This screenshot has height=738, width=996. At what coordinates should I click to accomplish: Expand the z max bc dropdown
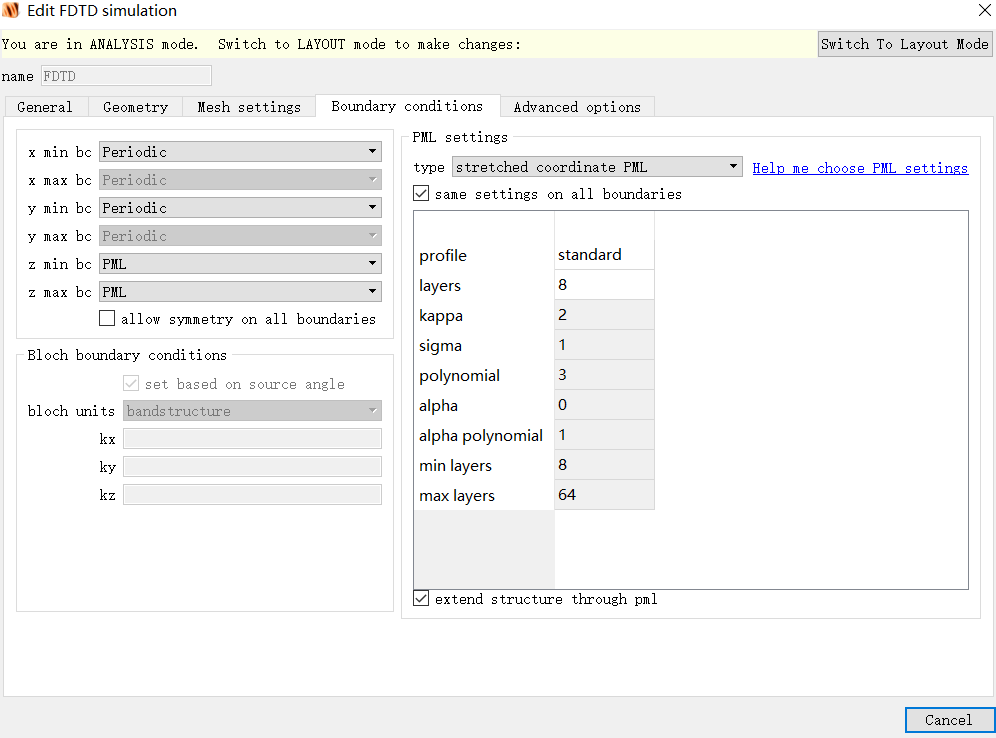(x=240, y=292)
